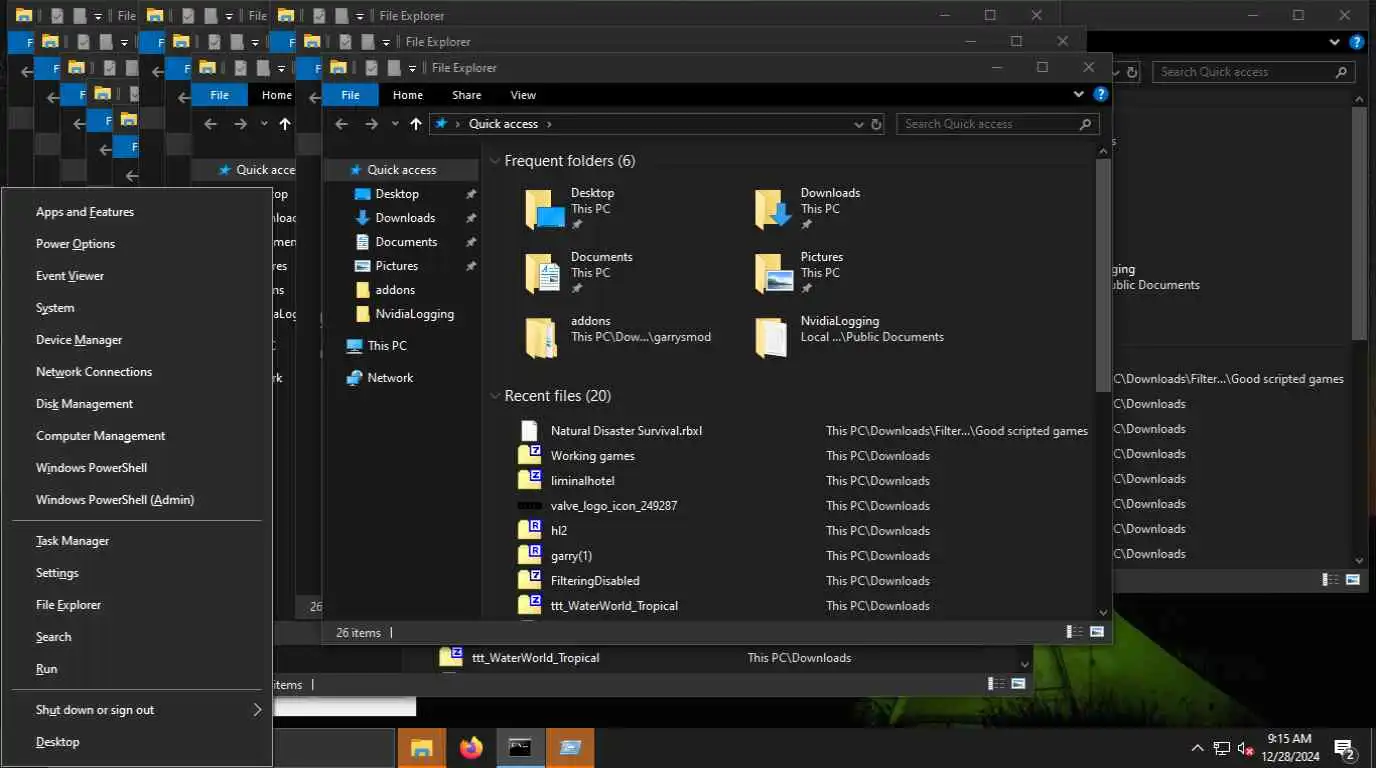Refresh Quick access in front Explorer window
The width and height of the screenshot is (1376, 768).
[877, 124]
